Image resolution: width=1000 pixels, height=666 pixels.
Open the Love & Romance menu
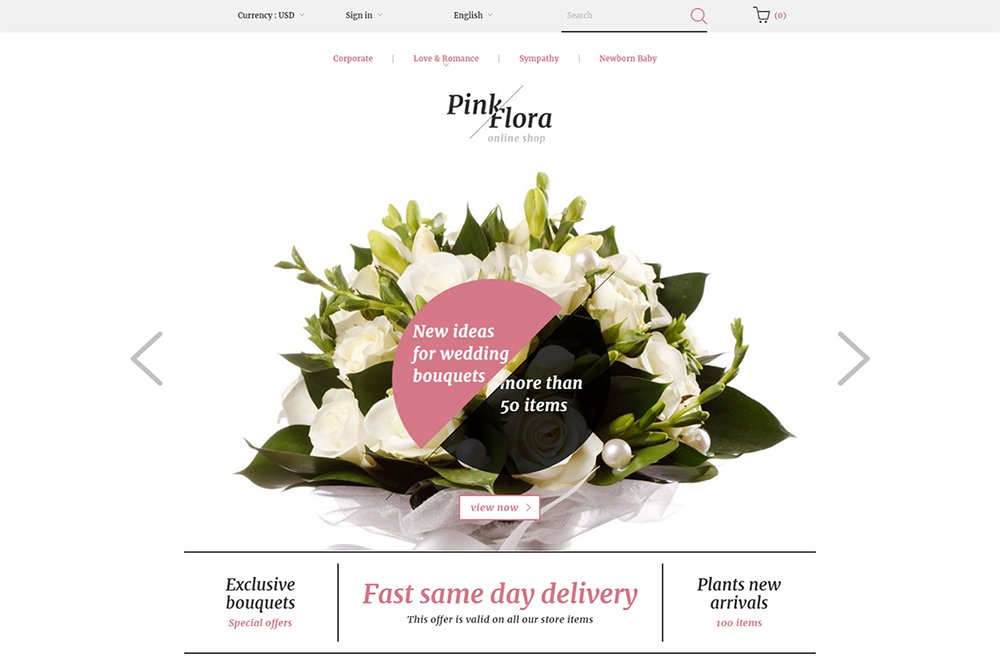(446, 58)
